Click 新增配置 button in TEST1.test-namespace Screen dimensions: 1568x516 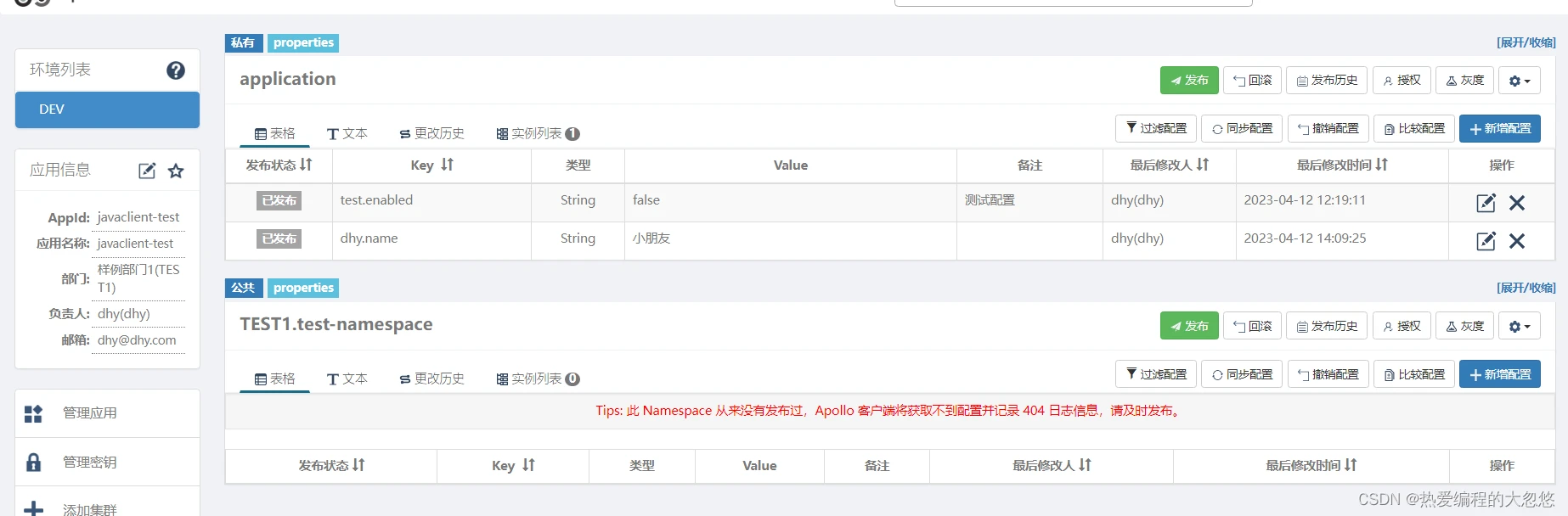[x=1500, y=374]
